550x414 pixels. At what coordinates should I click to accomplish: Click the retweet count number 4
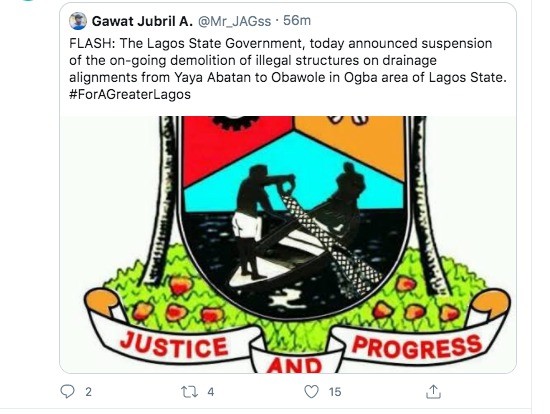(210, 392)
